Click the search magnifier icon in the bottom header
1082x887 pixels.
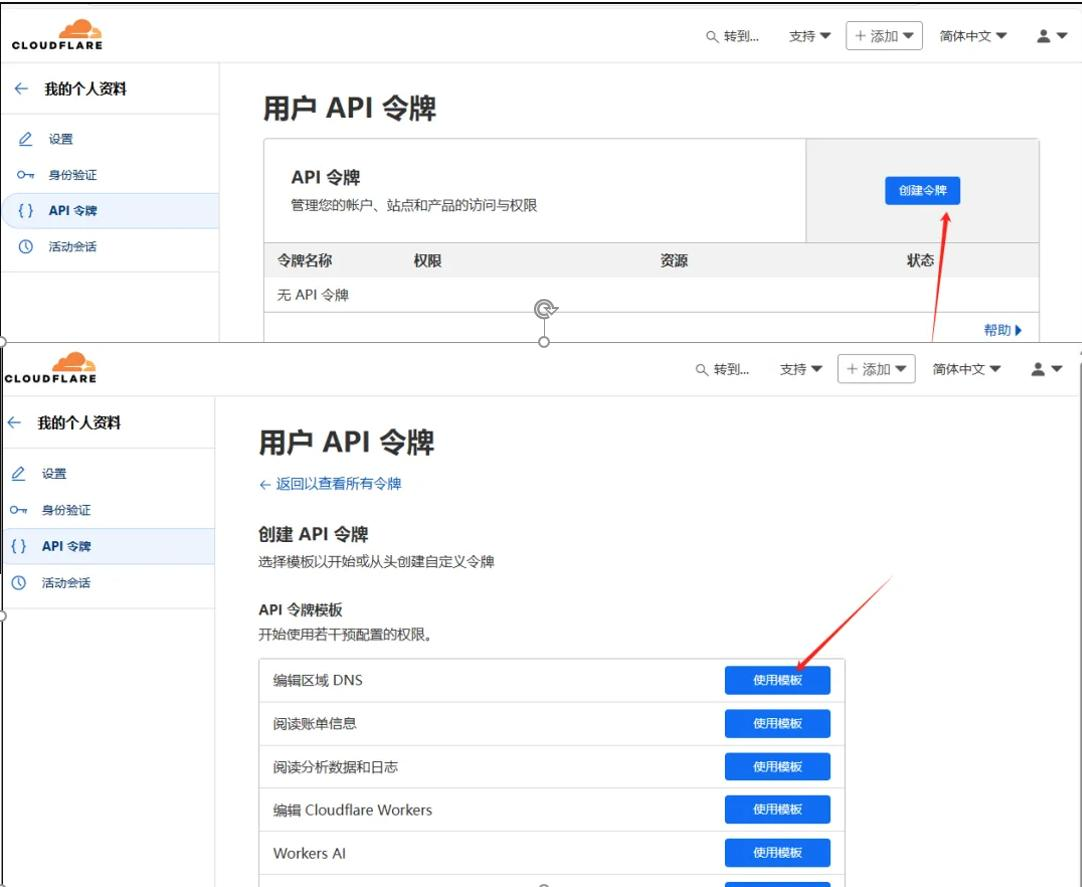point(702,370)
